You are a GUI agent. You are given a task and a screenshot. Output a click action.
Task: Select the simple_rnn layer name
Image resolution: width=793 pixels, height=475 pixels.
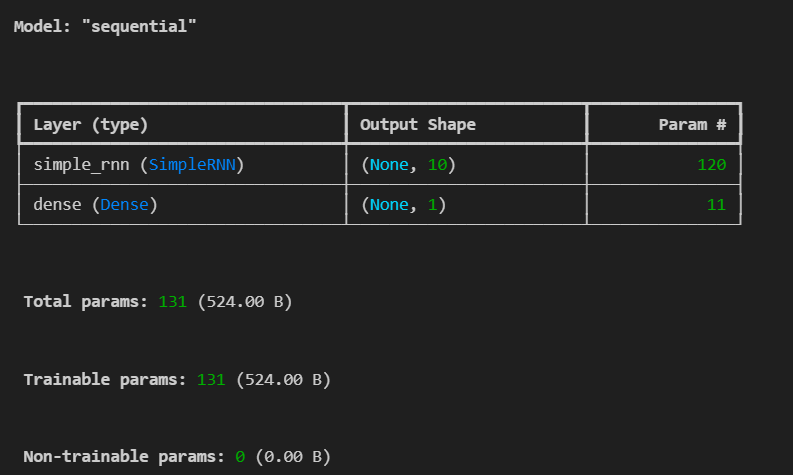tap(75, 164)
